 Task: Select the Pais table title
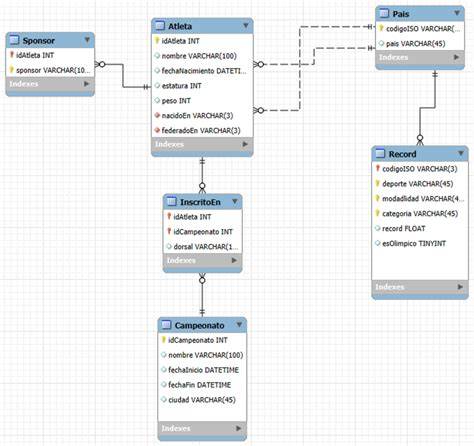coord(401,14)
